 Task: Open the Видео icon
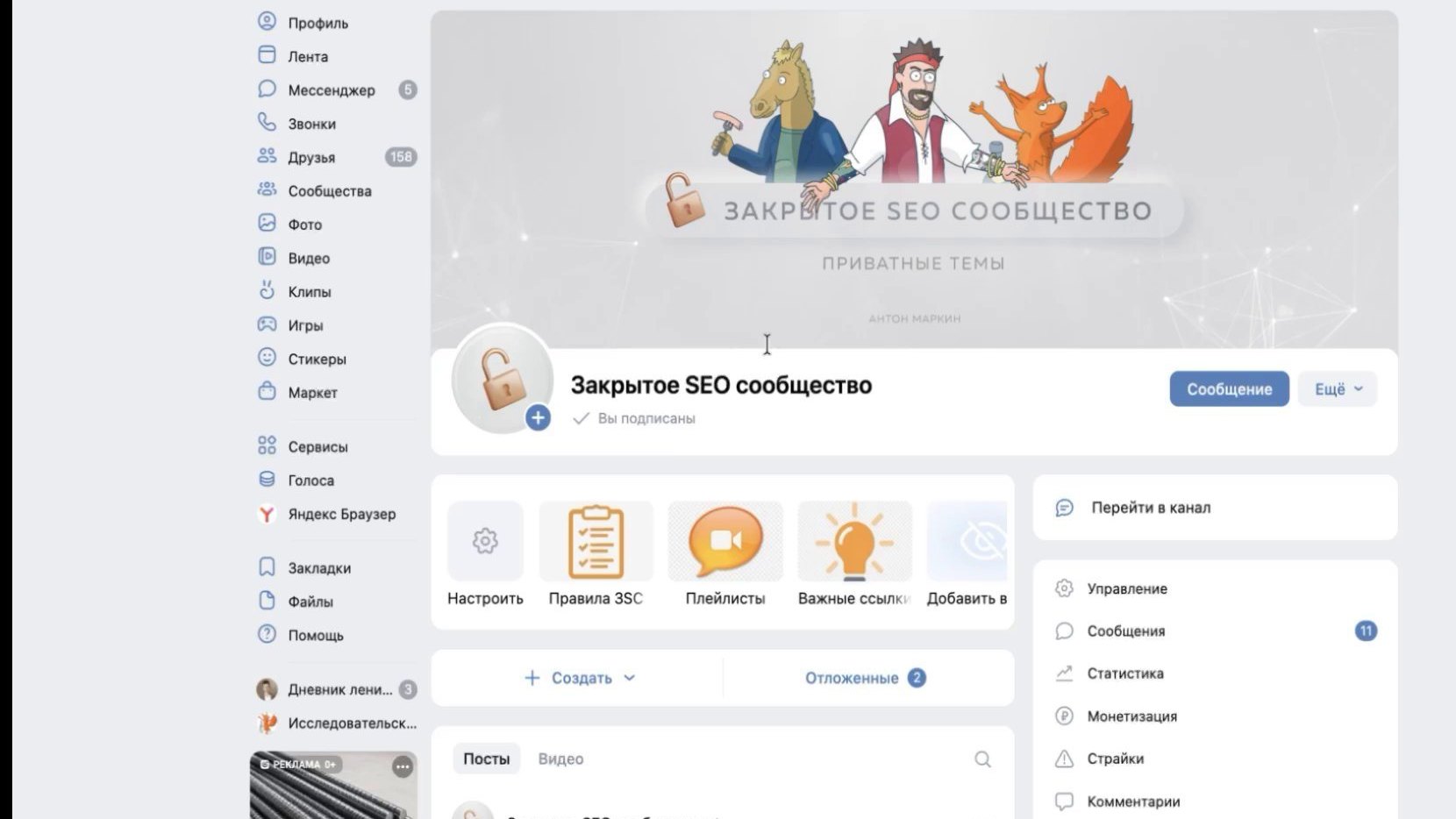pyautogui.click(x=267, y=256)
